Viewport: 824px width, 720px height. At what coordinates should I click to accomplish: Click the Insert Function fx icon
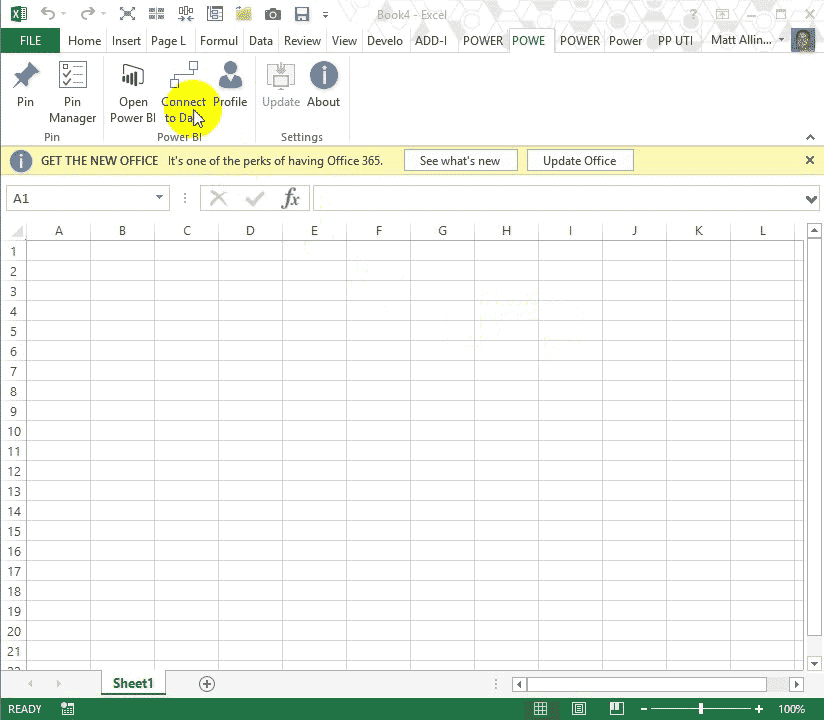point(291,198)
